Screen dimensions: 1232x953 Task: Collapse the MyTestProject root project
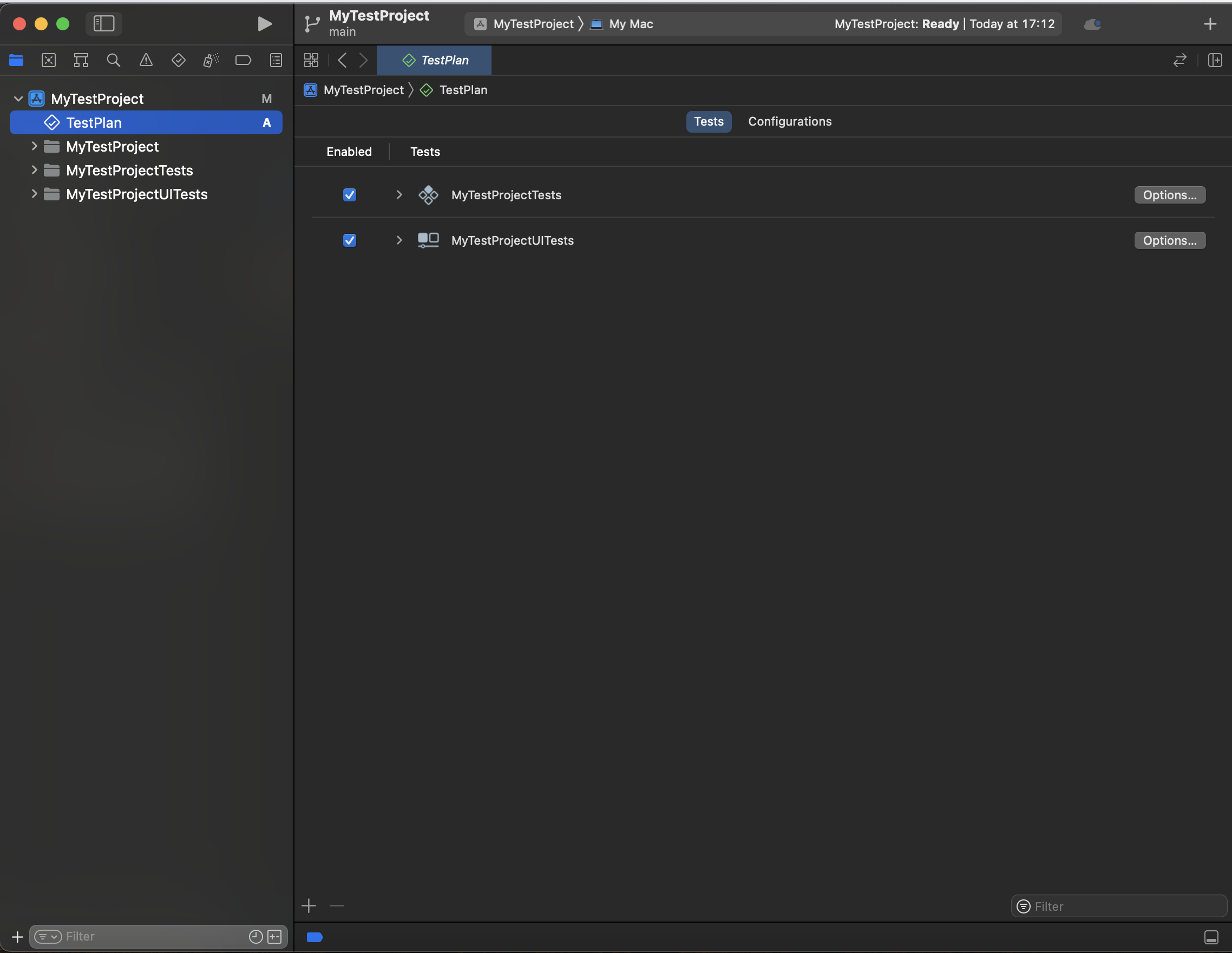tap(18, 99)
